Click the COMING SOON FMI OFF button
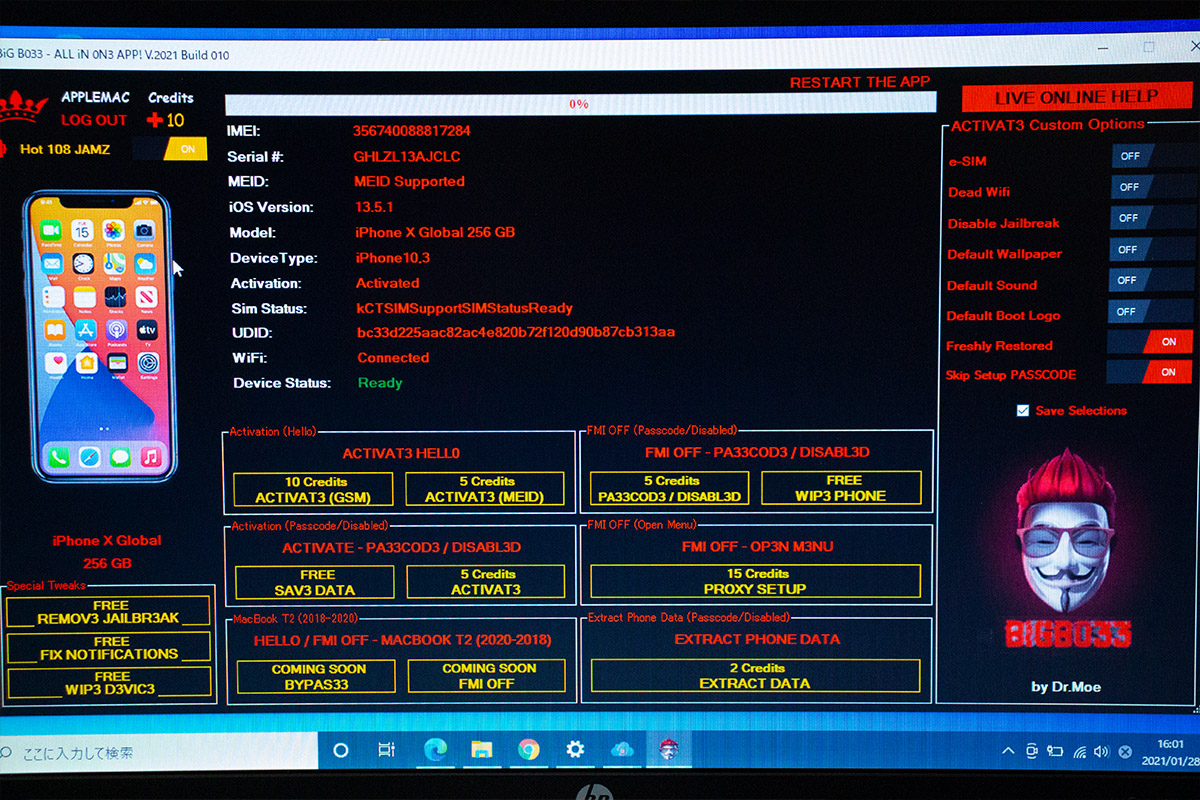The image size is (1200, 800). click(x=487, y=676)
